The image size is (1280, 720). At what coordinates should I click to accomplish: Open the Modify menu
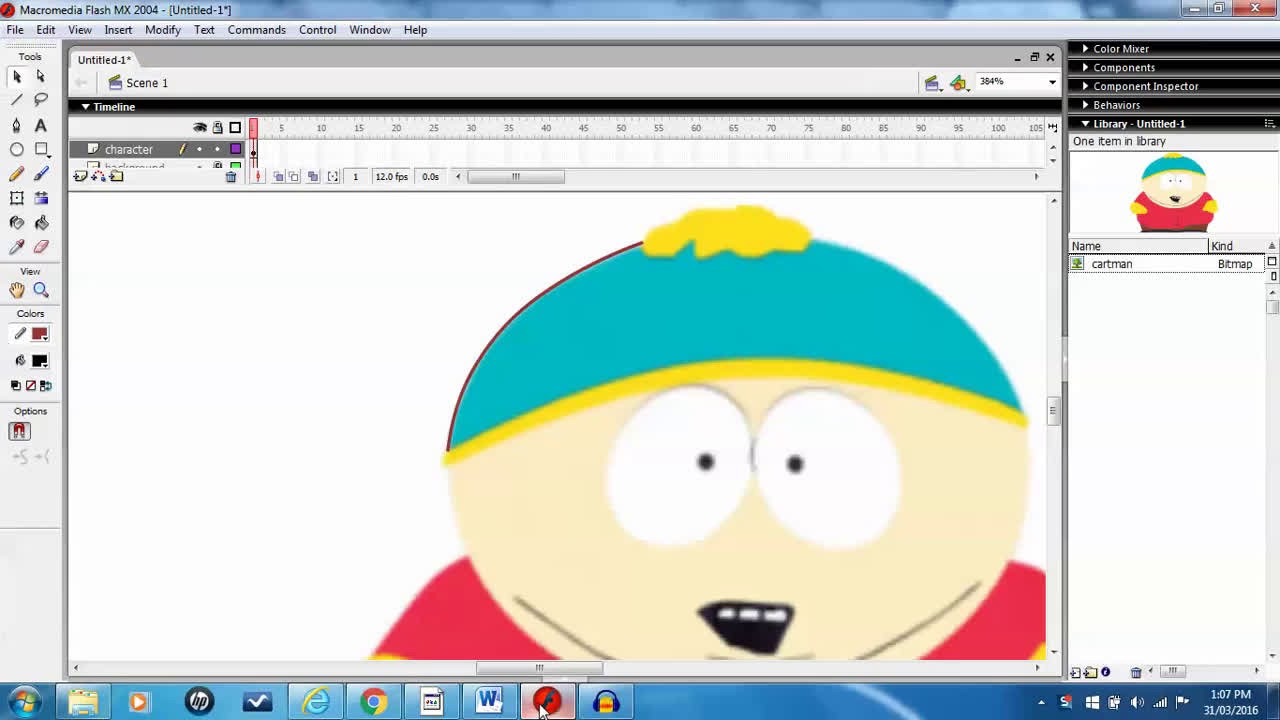pos(162,30)
